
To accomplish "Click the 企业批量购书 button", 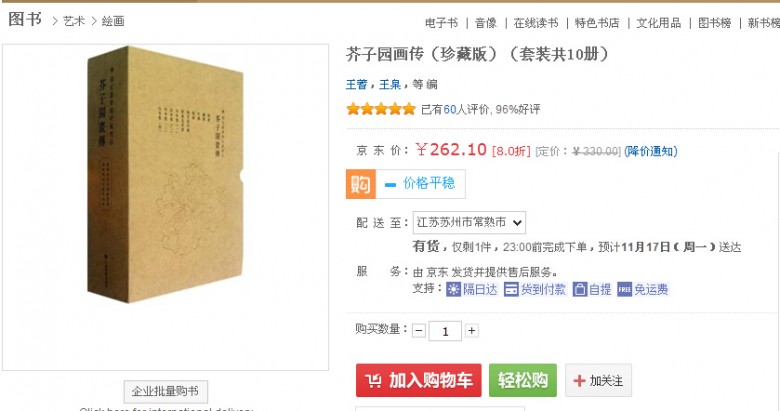I will tap(166, 392).
